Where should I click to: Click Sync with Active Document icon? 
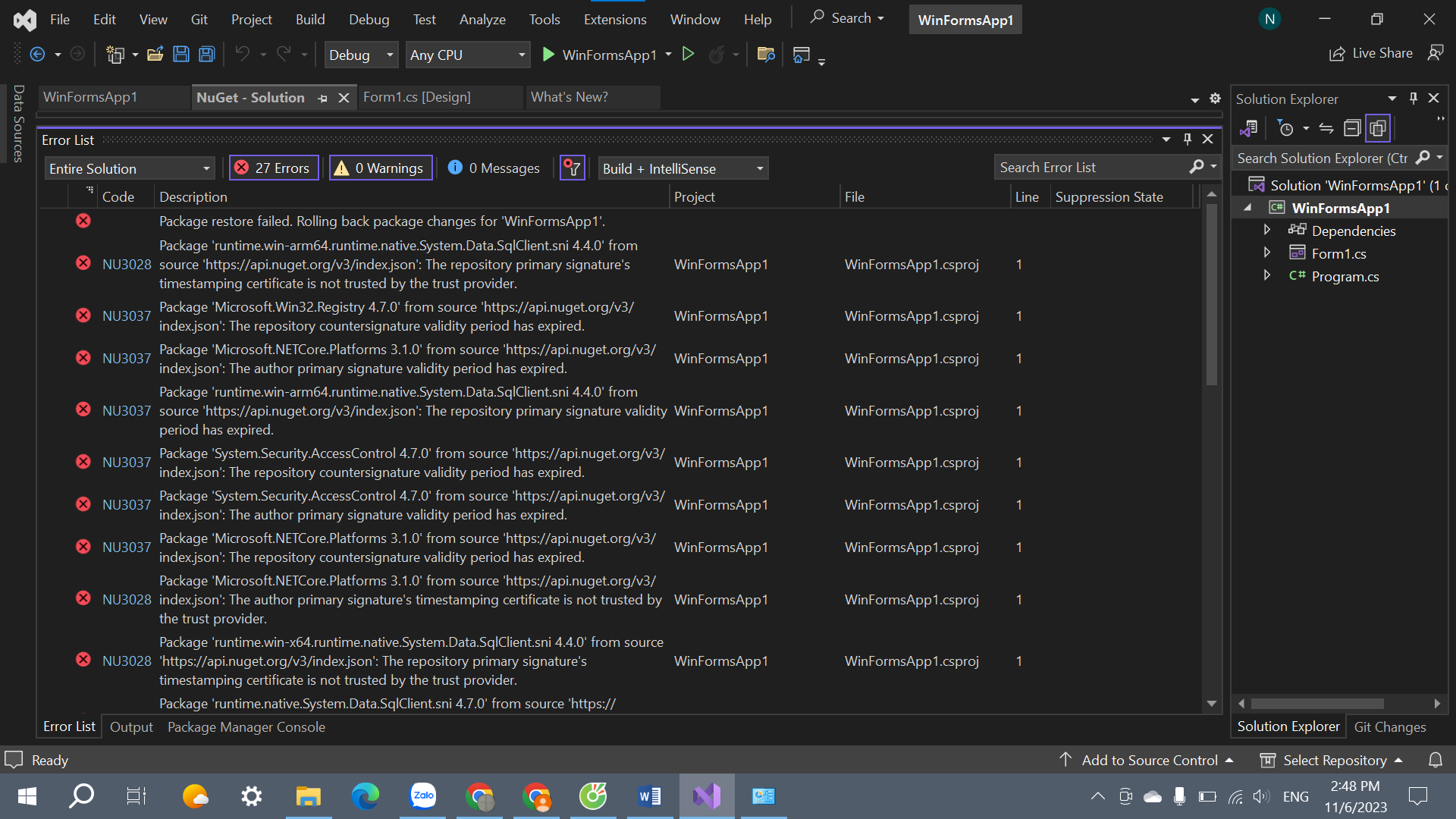(1326, 128)
